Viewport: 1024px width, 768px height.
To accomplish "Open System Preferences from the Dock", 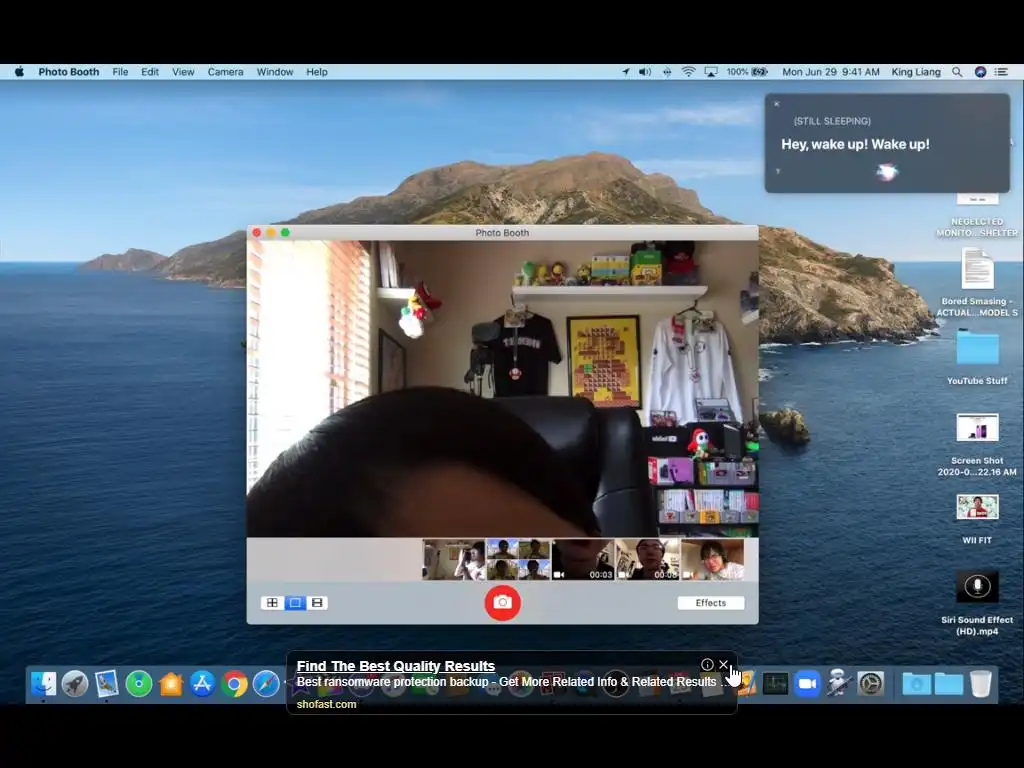I will 871,684.
